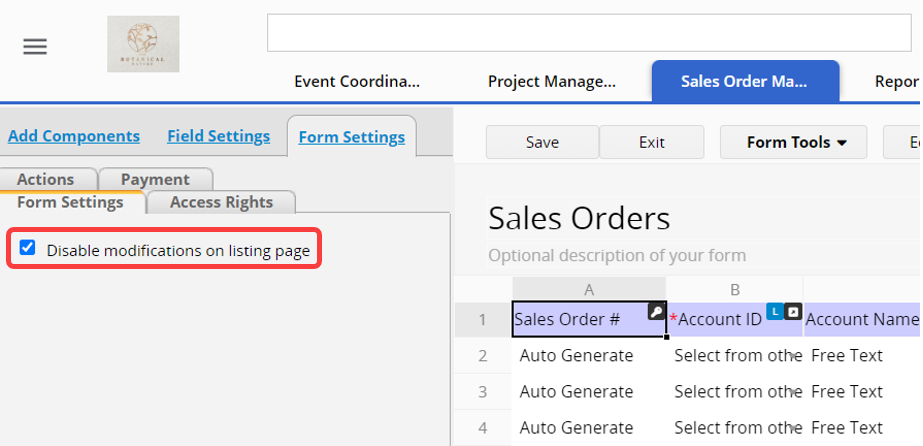Select the Event Coordina... top tab
The height and width of the screenshot is (446, 923).
356,82
